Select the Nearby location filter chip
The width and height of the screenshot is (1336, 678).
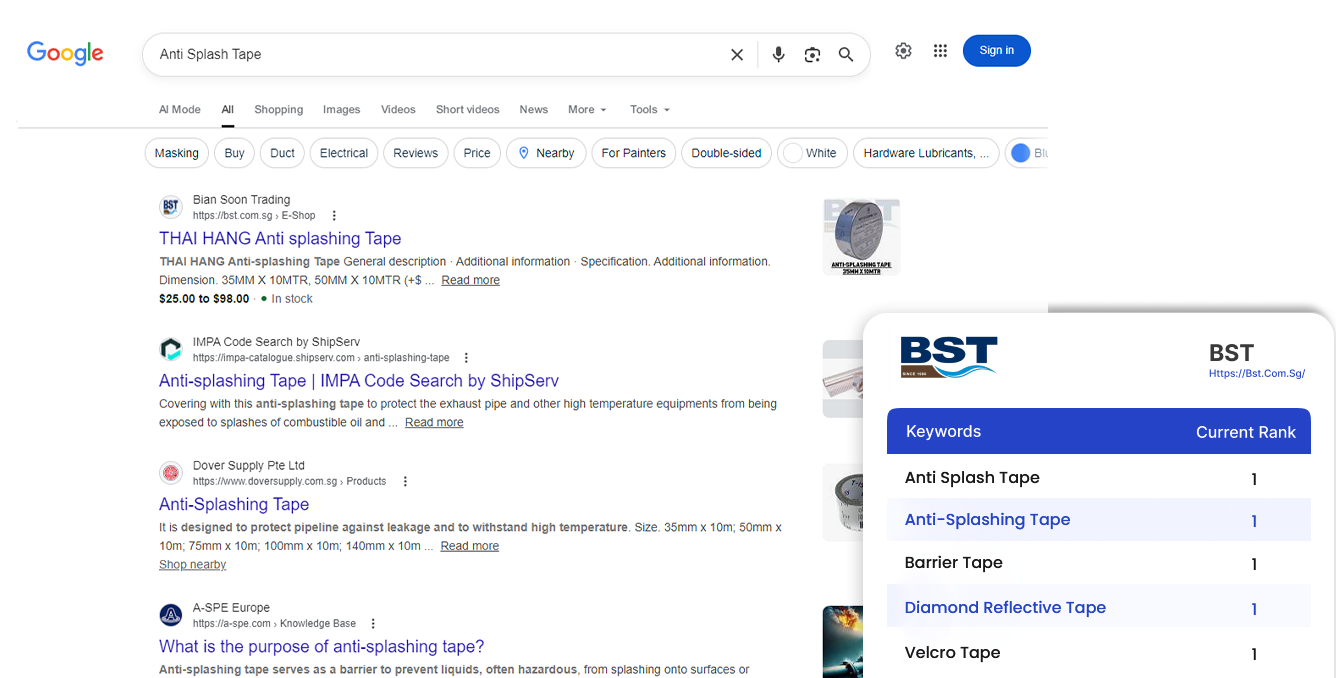546,153
